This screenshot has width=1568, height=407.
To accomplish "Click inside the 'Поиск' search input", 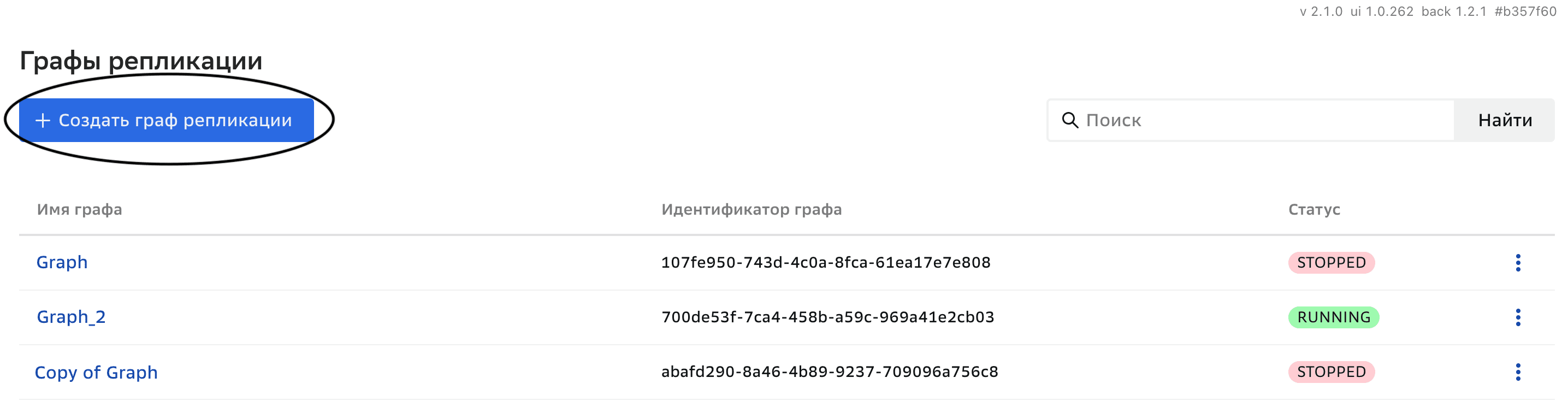I will [x=1217, y=120].
